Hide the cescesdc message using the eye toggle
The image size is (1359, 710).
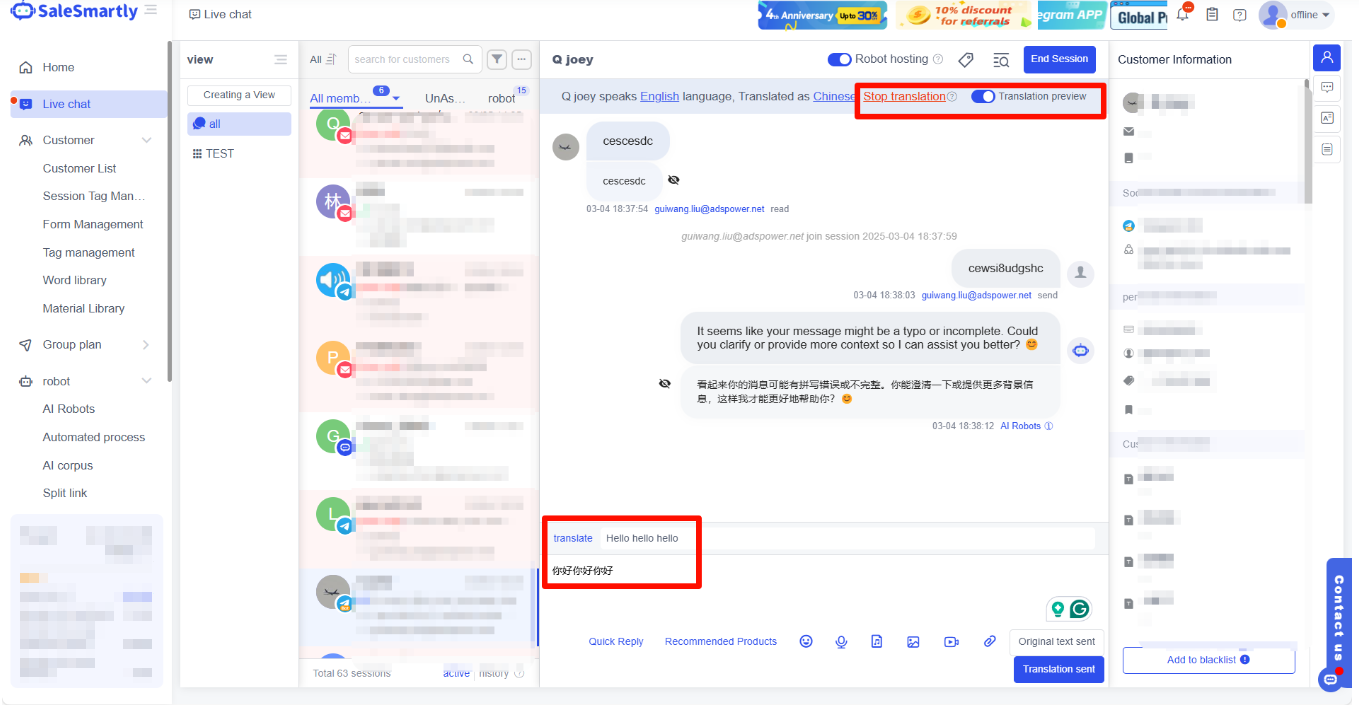pos(673,180)
